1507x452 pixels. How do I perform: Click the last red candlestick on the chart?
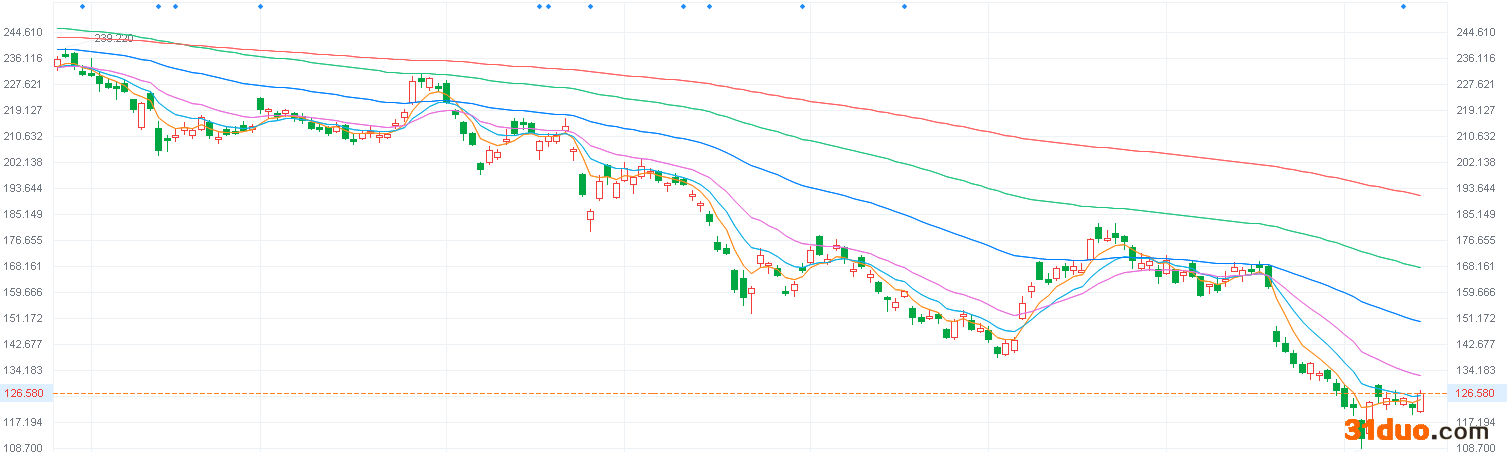(x=1420, y=402)
